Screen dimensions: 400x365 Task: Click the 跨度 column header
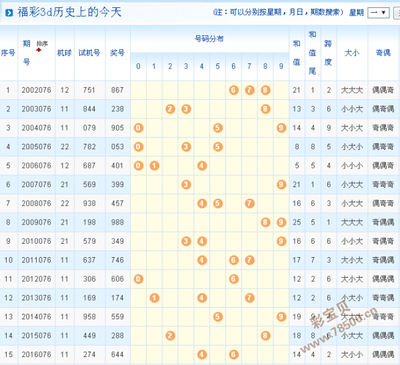(328, 53)
